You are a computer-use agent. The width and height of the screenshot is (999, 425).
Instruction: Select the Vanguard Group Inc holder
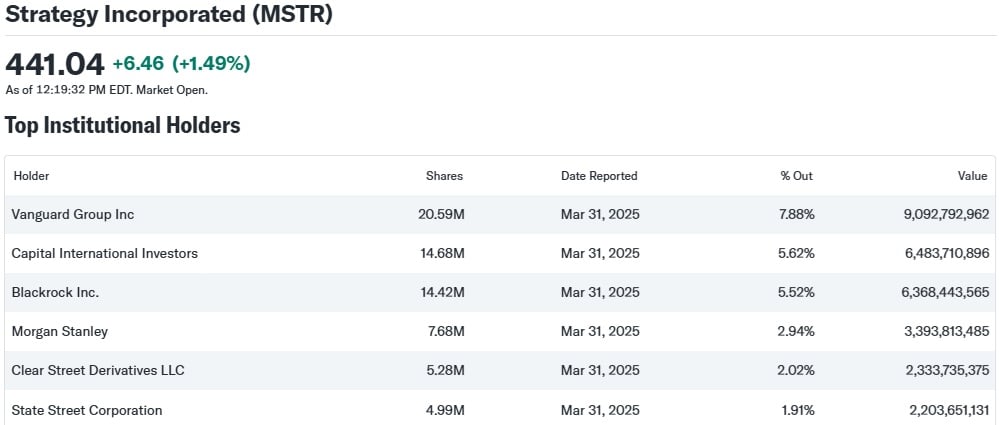[x=73, y=214]
